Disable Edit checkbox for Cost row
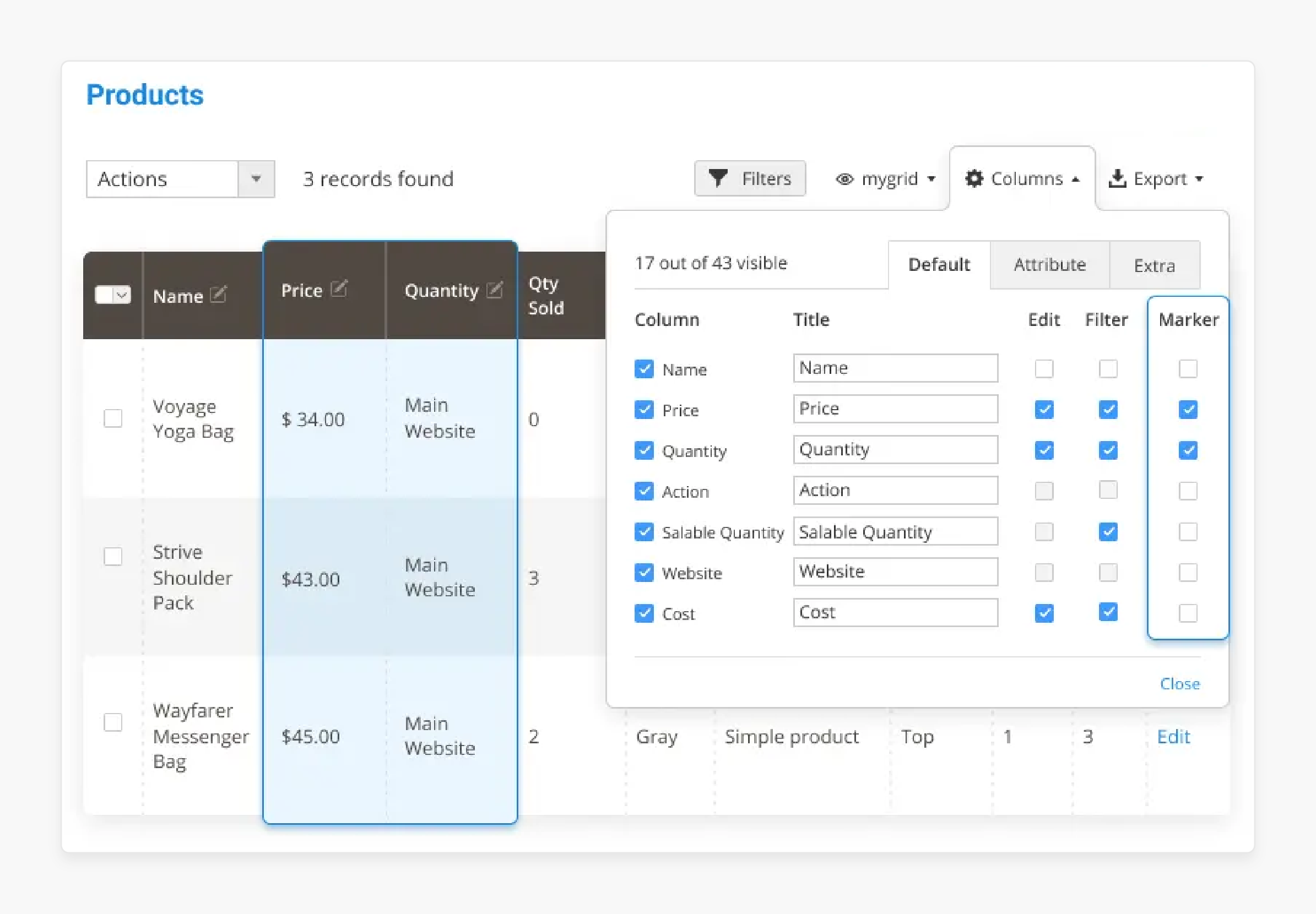The height and width of the screenshot is (914, 1316). pyautogui.click(x=1044, y=613)
